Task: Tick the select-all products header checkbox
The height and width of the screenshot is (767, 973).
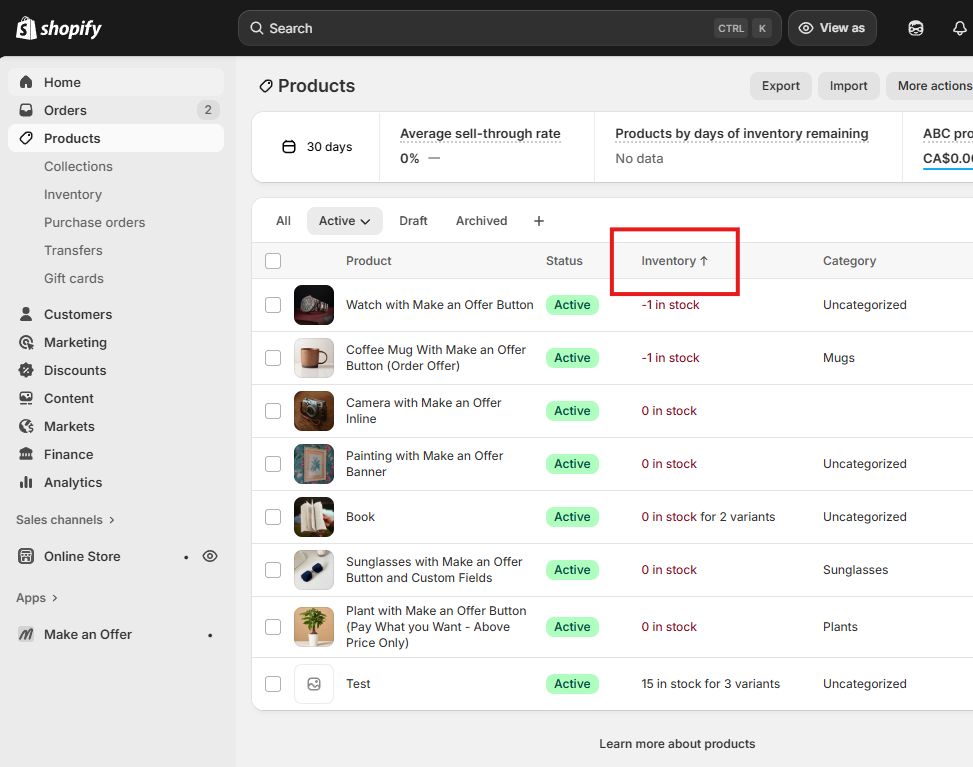Action: pos(273,261)
